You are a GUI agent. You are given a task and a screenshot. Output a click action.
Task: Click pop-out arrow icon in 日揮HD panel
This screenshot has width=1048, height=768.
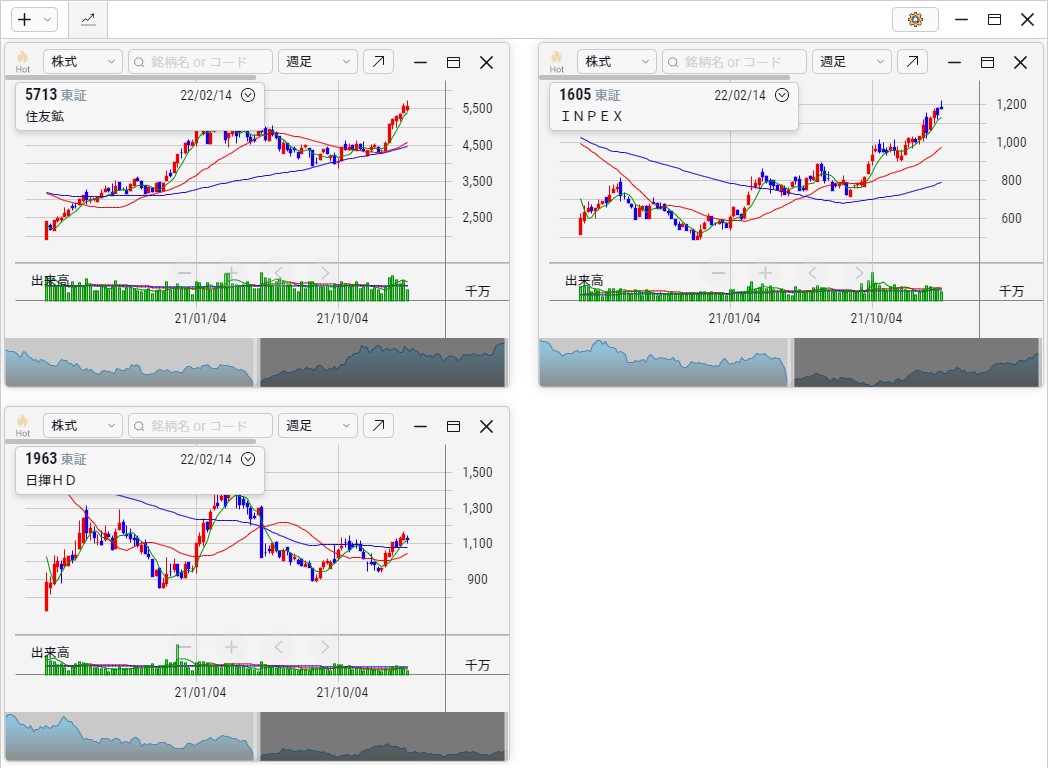[x=378, y=426]
